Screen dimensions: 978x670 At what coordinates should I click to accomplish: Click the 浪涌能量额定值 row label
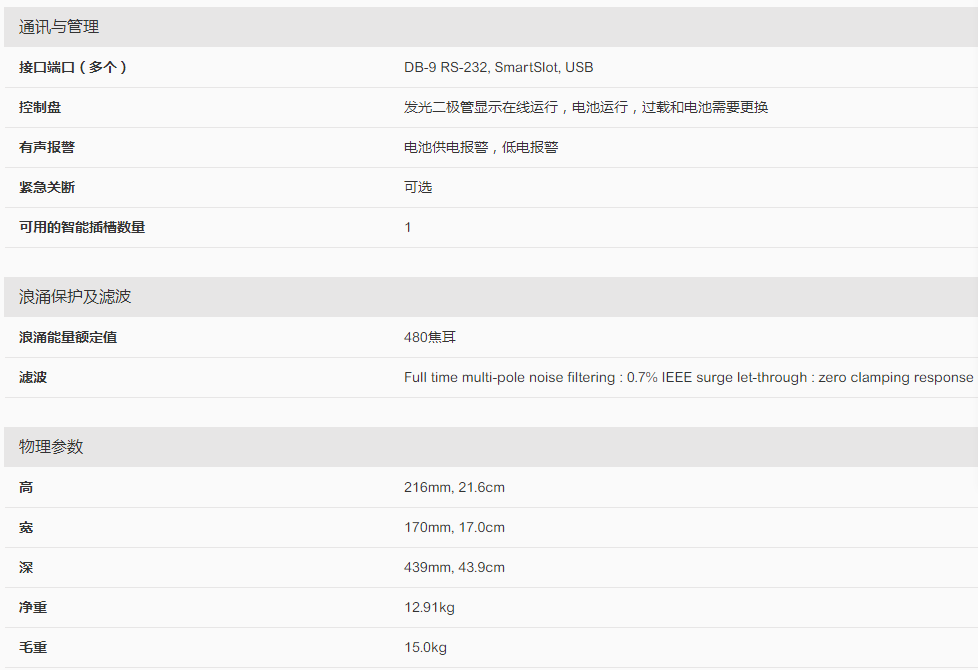68,337
